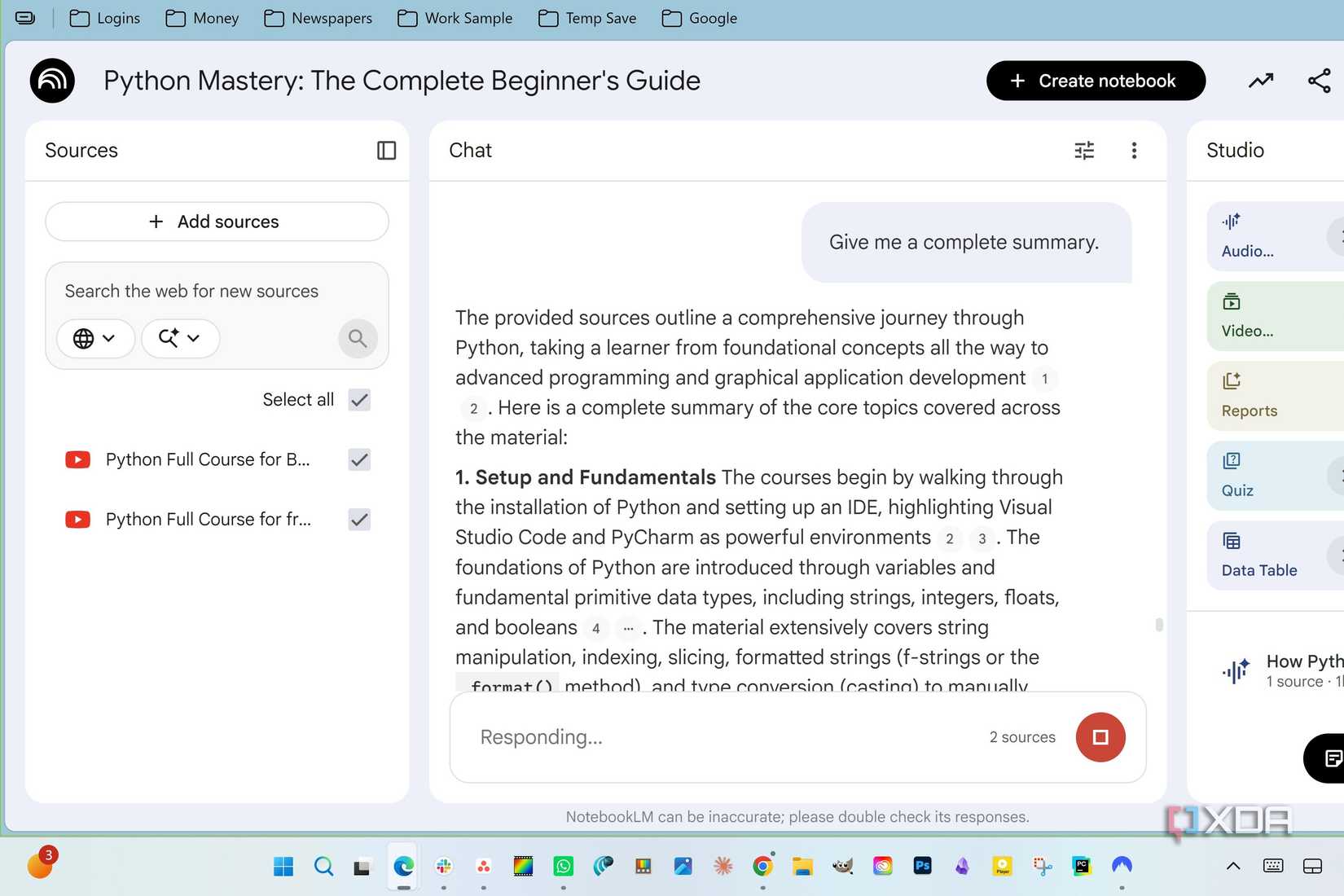Click the YouTube icon for Python Full Course for B...

[78, 459]
